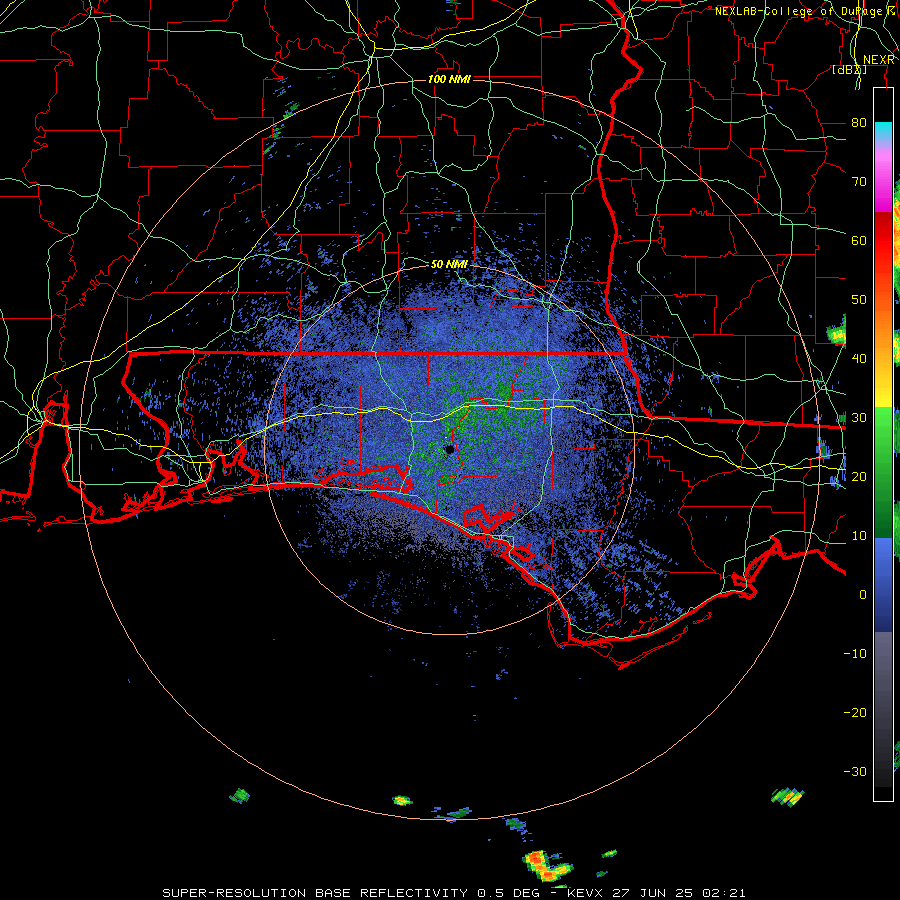Viewport: 900px width, 900px height.
Task: Click the green echo cell at lower left
Action: (240, 796)
